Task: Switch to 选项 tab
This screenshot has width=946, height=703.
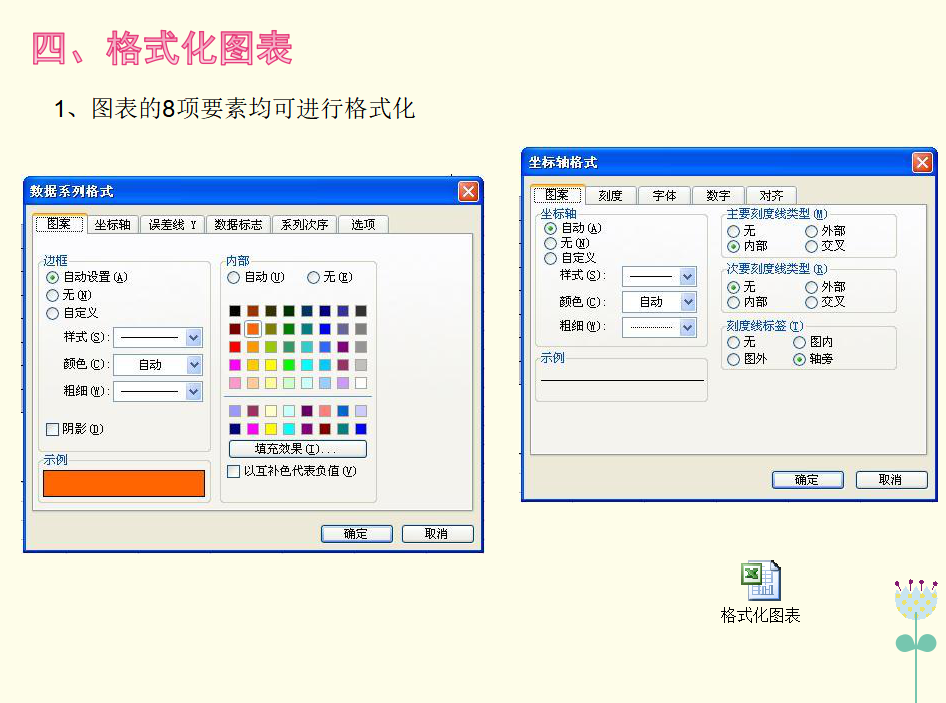Action: 363,224
